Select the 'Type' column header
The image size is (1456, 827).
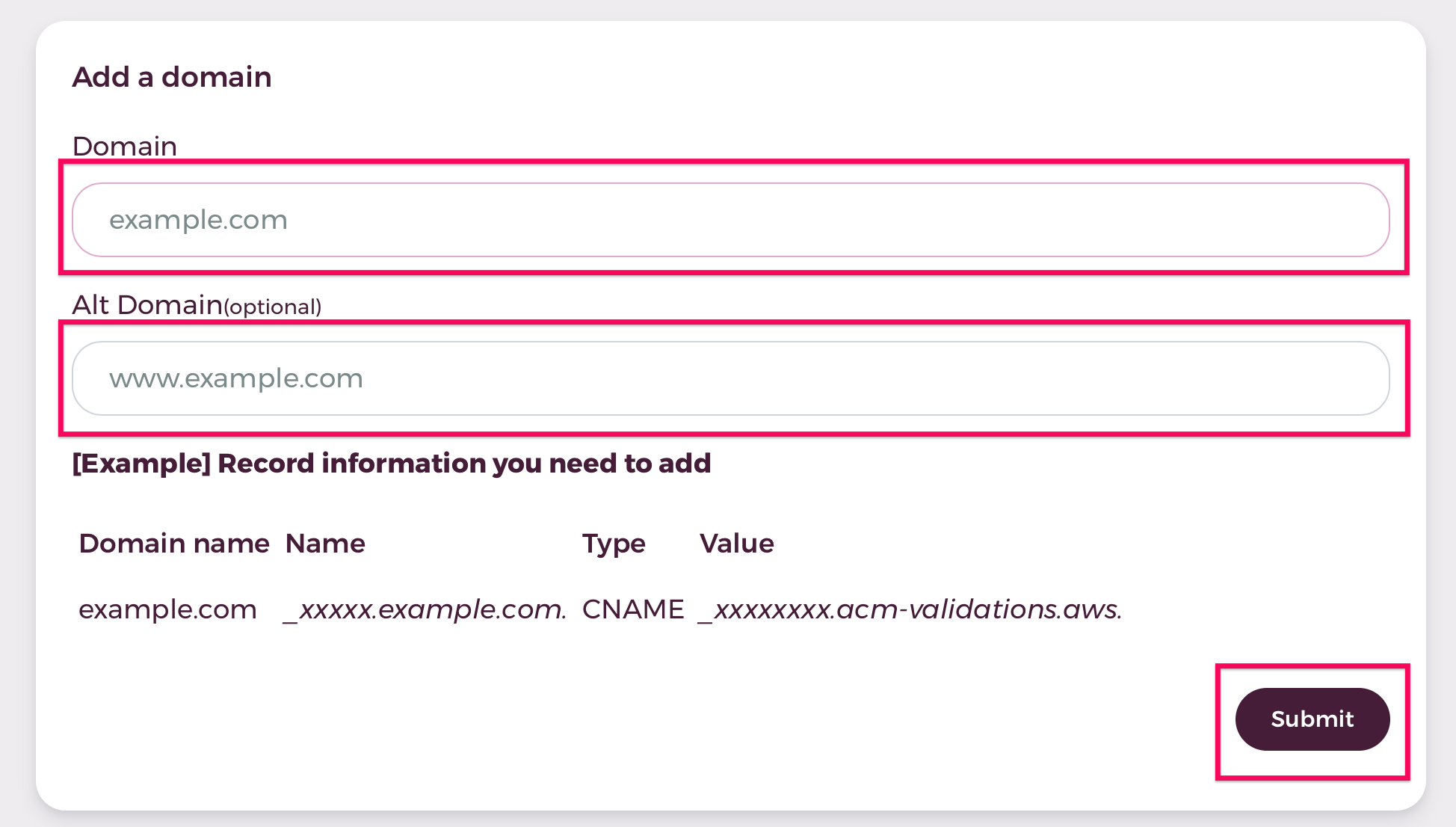click(614, 544)
